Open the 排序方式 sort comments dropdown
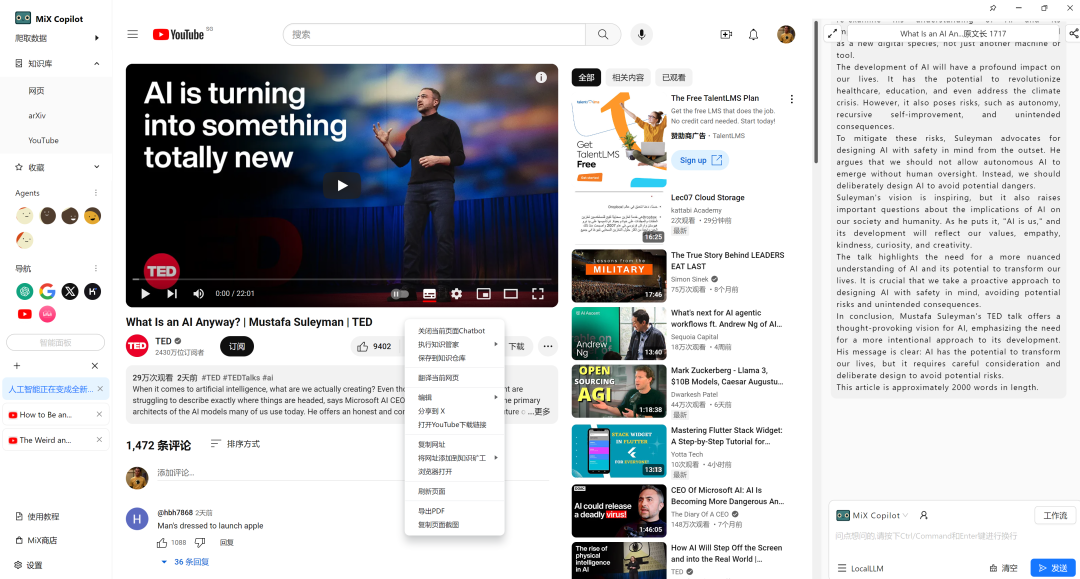1080x579 pixels. click(235, 444)
